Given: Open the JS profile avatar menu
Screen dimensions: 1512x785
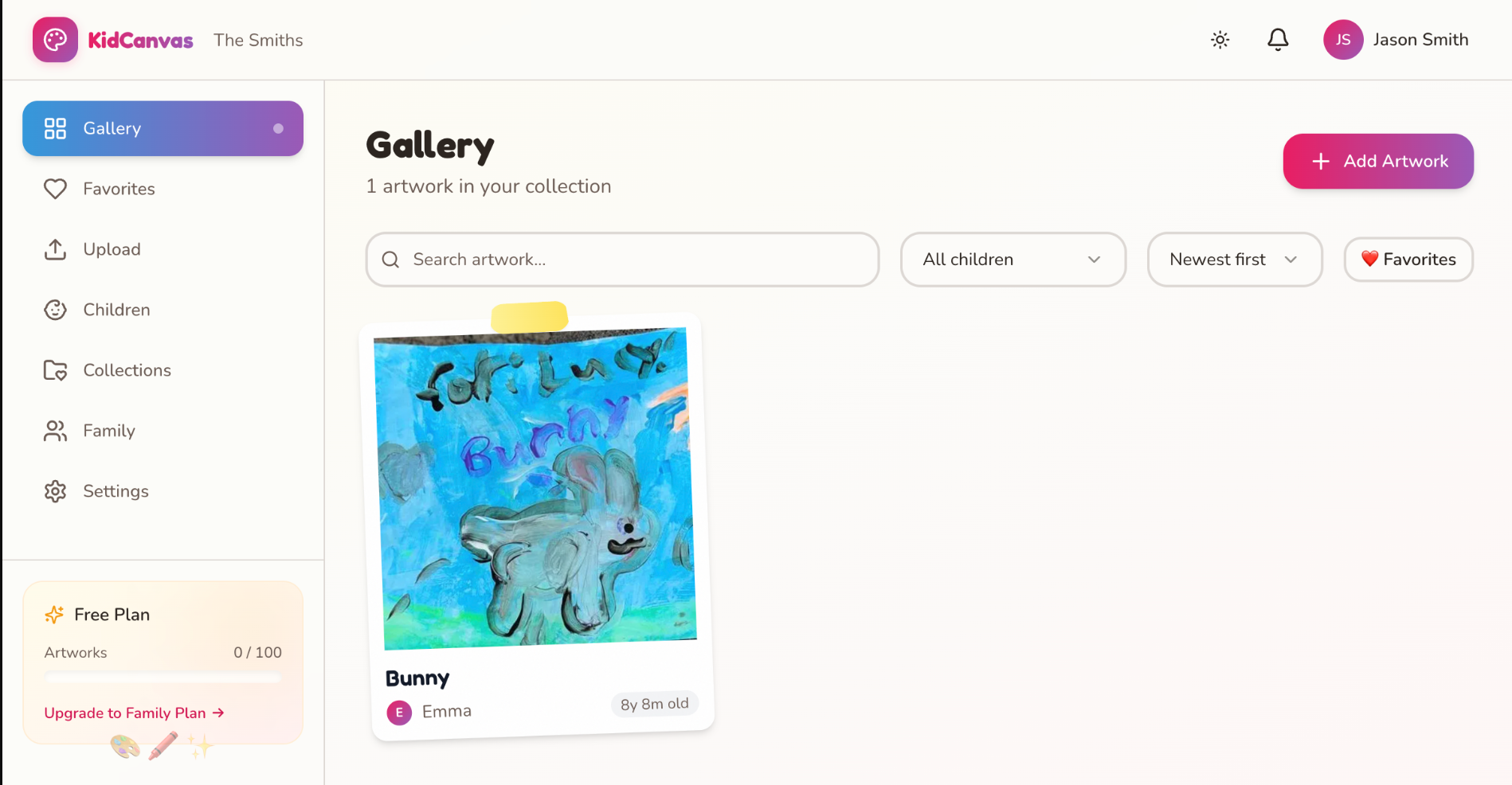Looking at the screenshot, I should [1343, 39].
